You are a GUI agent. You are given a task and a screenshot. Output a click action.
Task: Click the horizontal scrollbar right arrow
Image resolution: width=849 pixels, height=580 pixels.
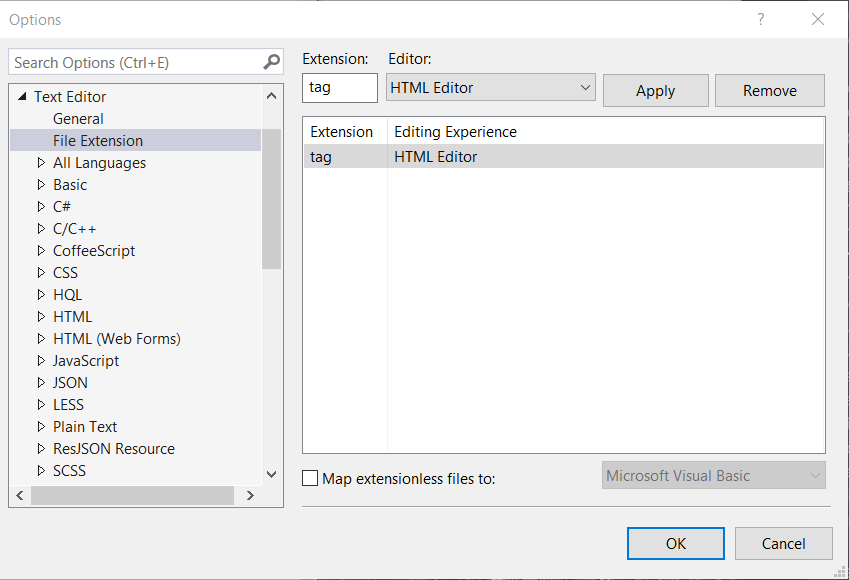(x=252, y=495)
